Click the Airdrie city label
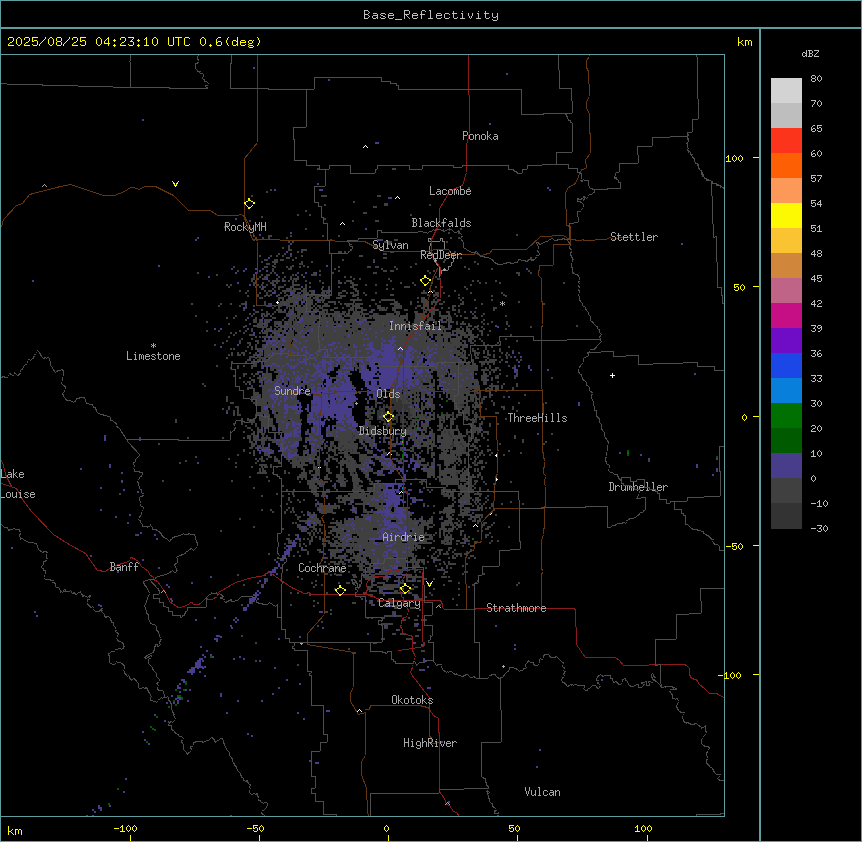Screen dimensions: 862x842 pyautogui.click(x=403, y=537)
